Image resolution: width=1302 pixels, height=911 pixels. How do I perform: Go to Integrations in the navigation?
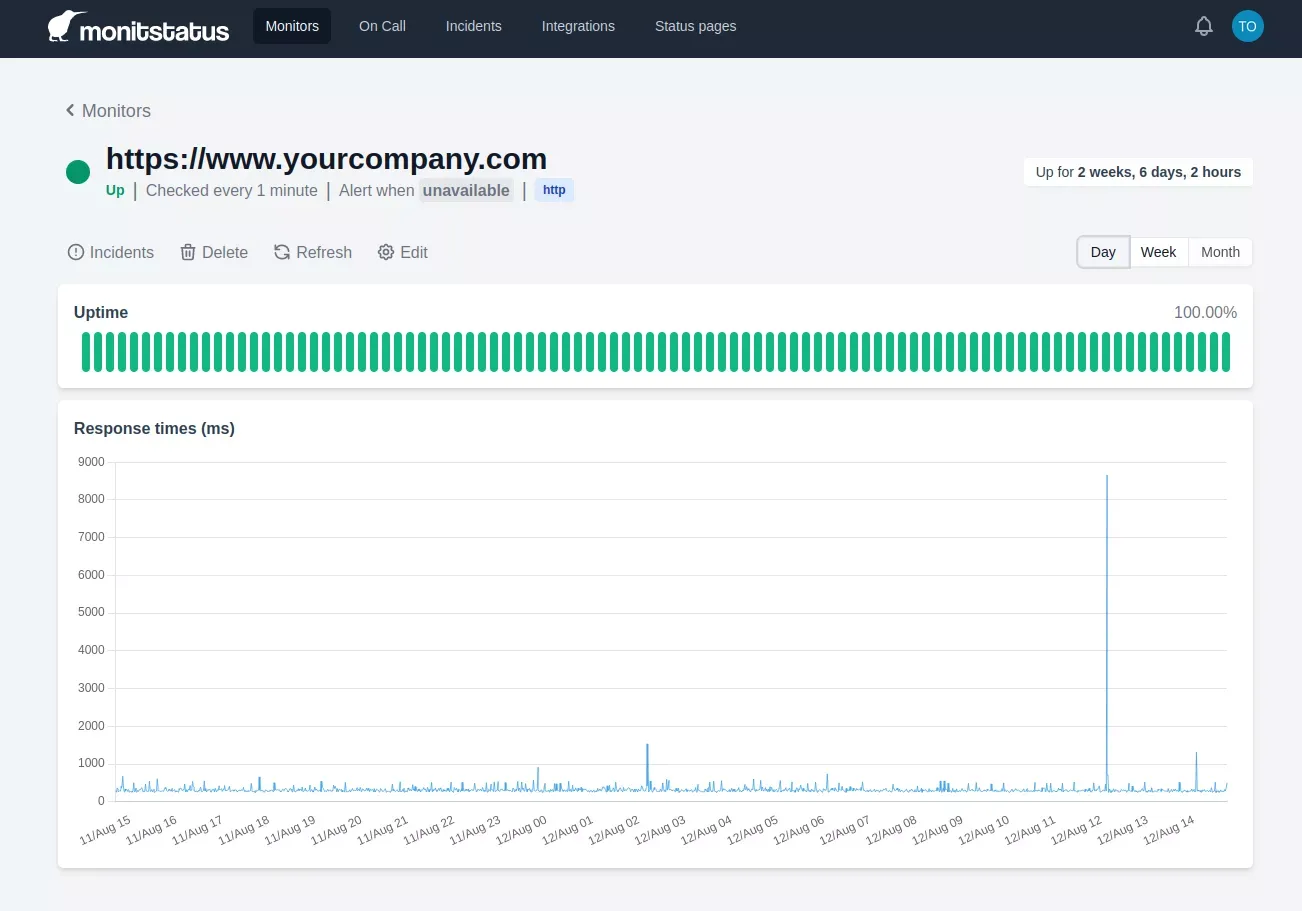pos(578,26)
